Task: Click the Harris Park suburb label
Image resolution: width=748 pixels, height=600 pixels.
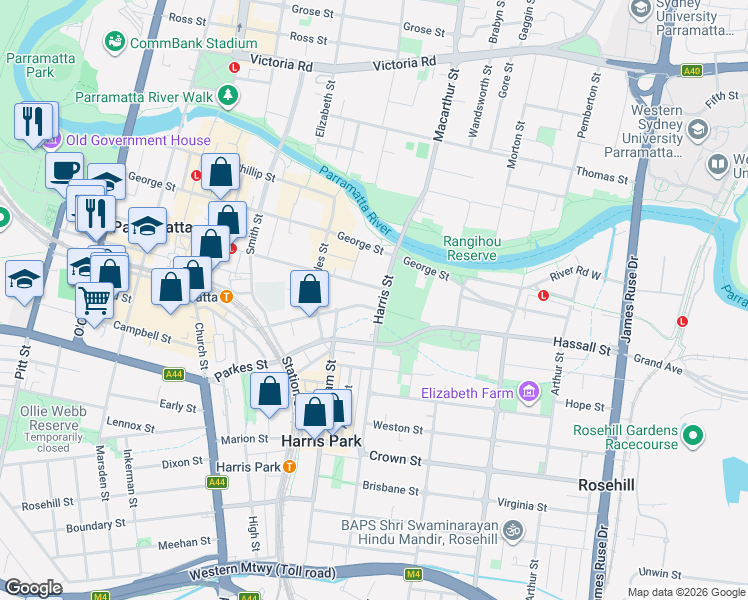Action: 322,441
